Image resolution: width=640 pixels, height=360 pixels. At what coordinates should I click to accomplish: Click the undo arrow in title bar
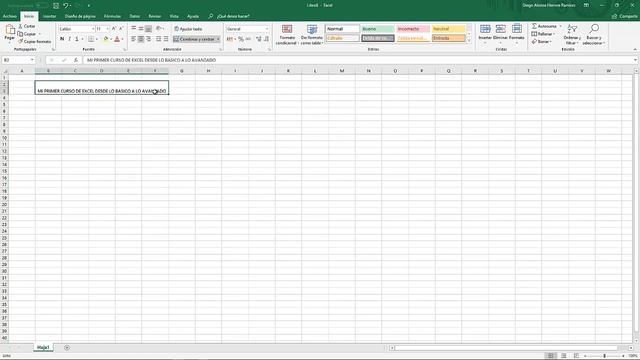click(x=66, y=5)
